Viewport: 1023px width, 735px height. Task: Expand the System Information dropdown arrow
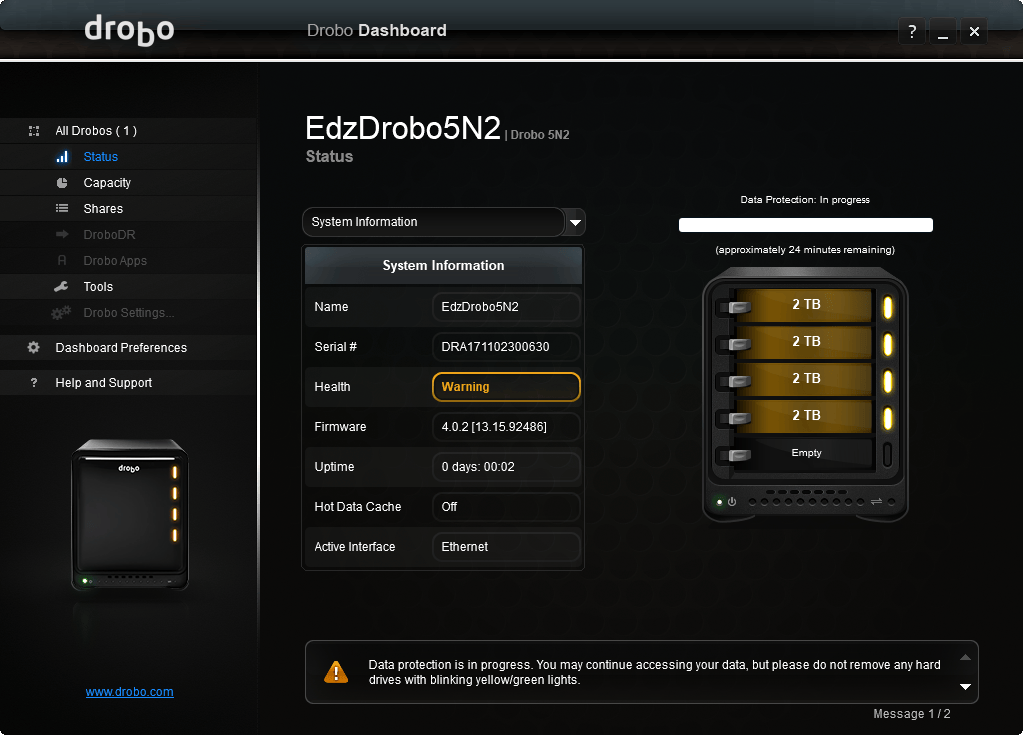click(x=575, y=222)
